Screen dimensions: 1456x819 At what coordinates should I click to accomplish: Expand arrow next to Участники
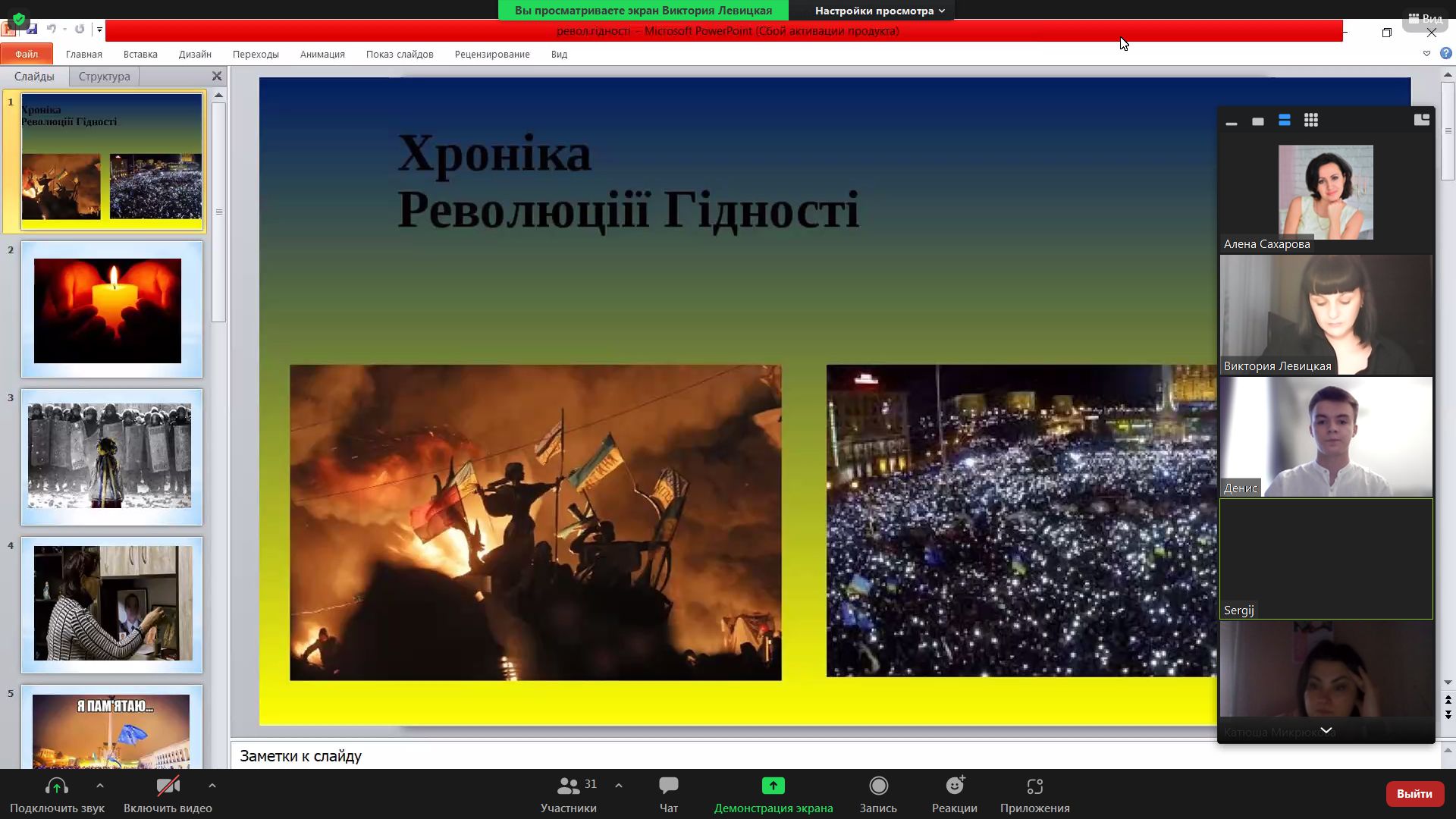pos(619,786)
